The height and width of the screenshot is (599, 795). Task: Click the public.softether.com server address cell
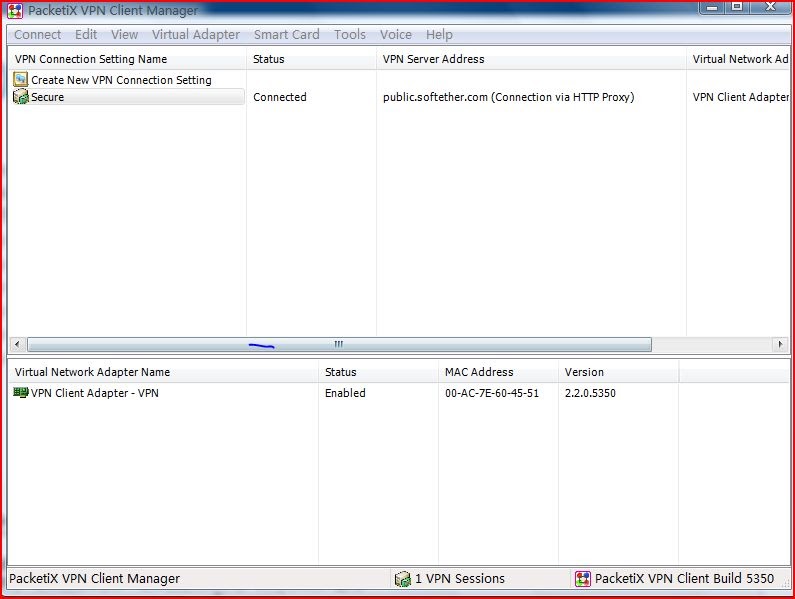pyautogui.click(x=509, y=97)
